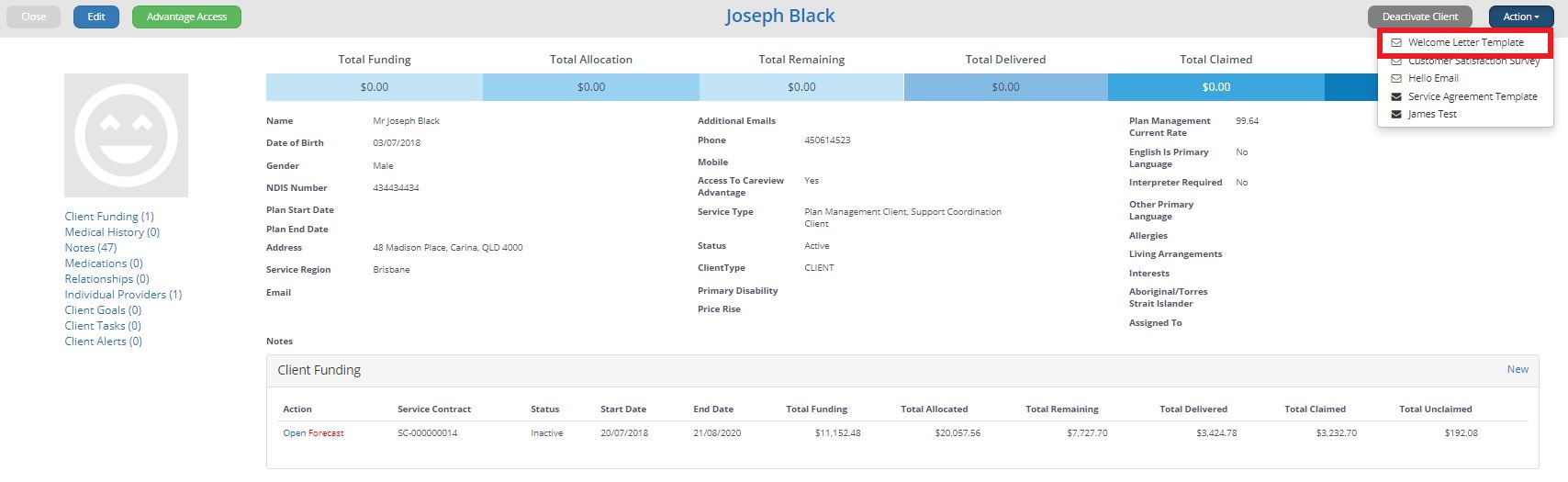Viewport: 1568px width, 482px height.
Task: Choose Welcome Letter Template from menu
Action: click(1465, 43)
